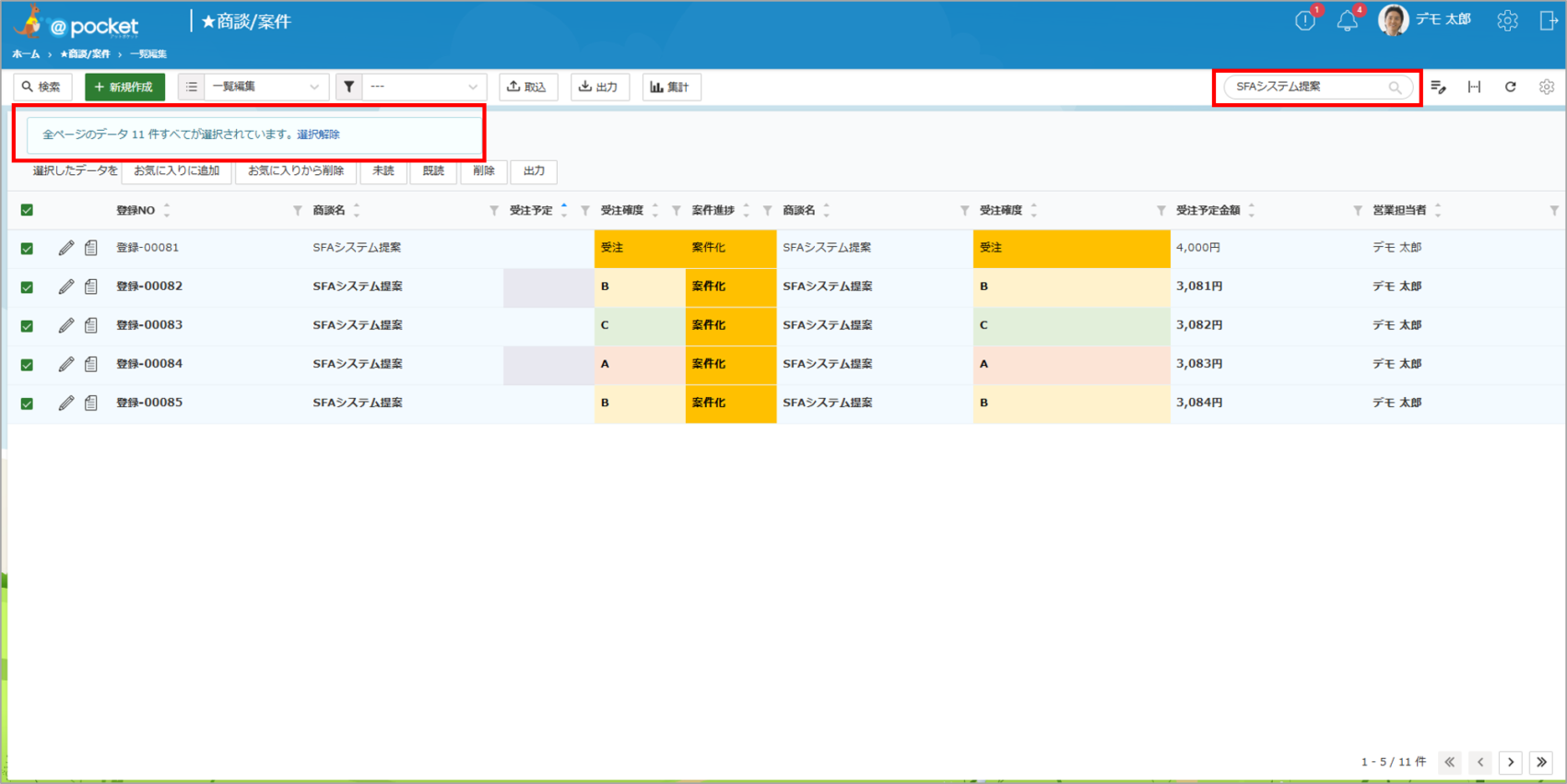Sort by the 受注予定金額 column header

pos(1208,210)
